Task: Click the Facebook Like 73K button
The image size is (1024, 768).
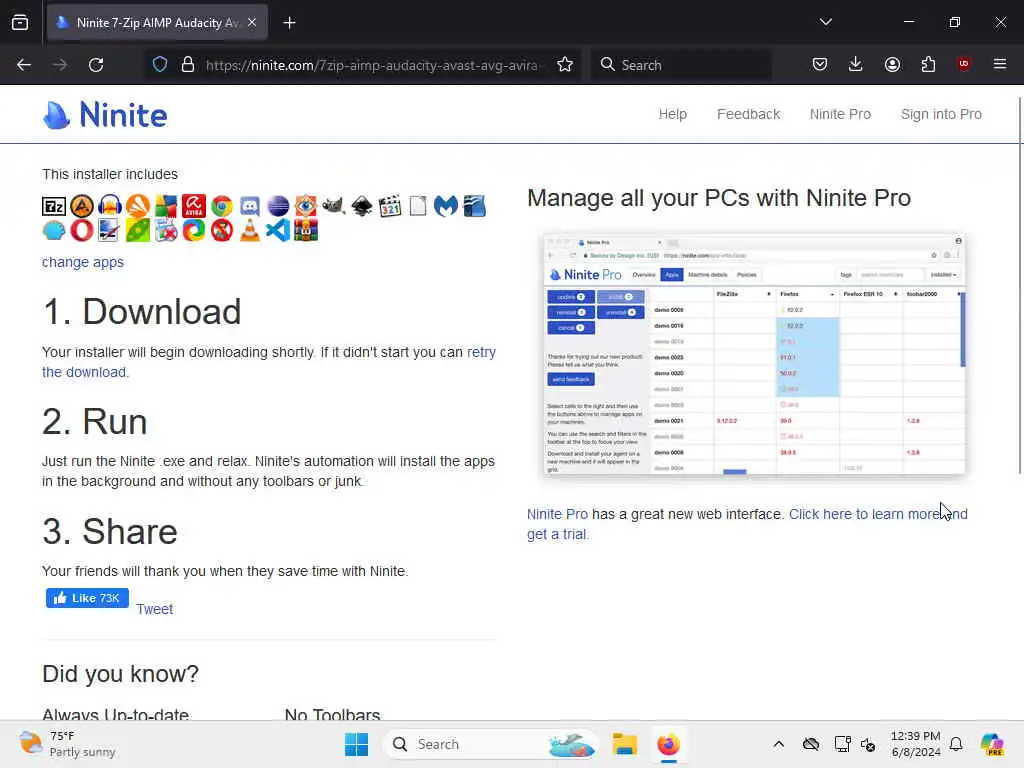Action: 87,598
